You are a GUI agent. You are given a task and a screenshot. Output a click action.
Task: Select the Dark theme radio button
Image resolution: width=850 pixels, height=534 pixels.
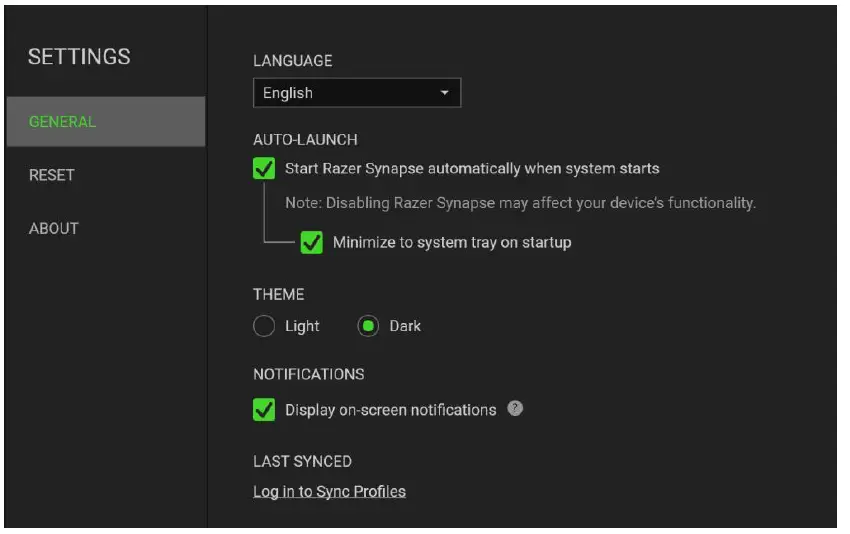(368, 326)
